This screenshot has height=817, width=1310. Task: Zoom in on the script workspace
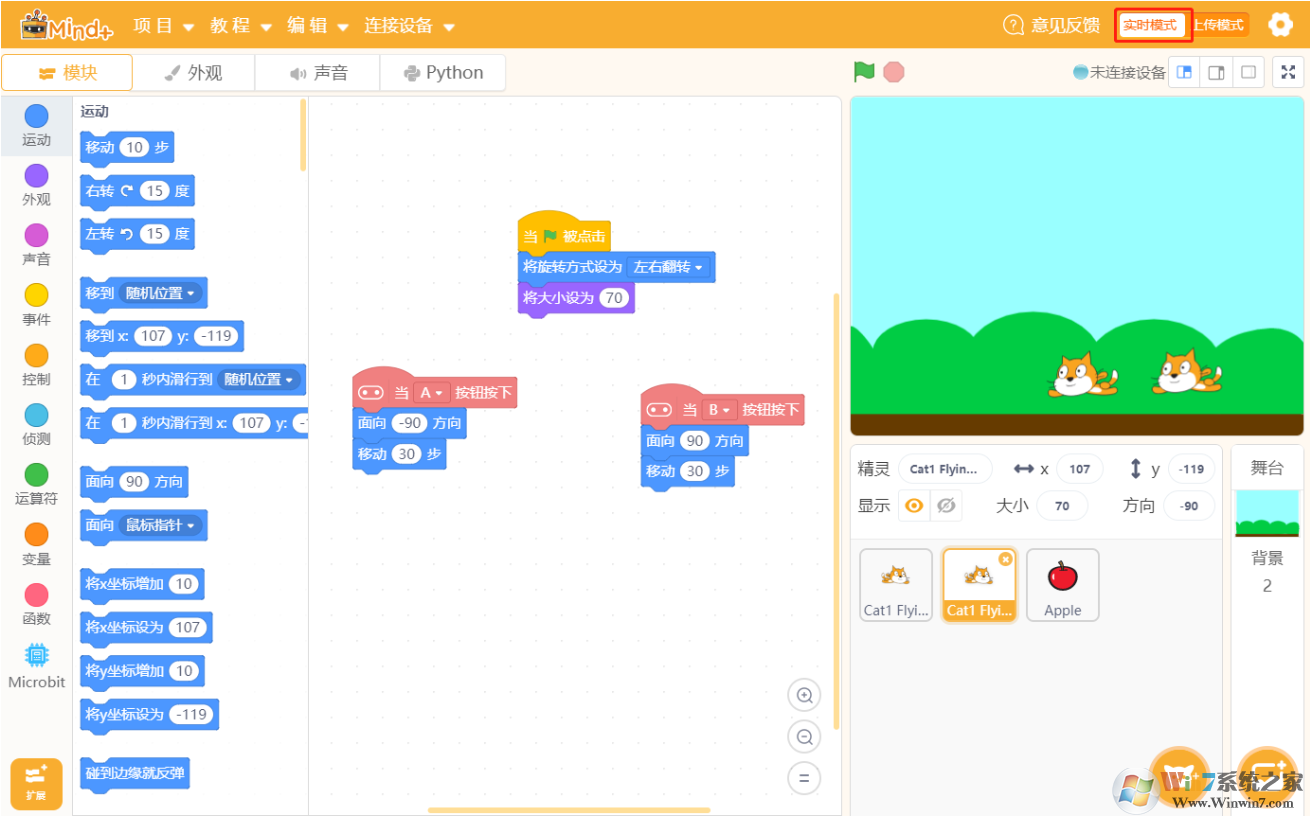[804, 695]
